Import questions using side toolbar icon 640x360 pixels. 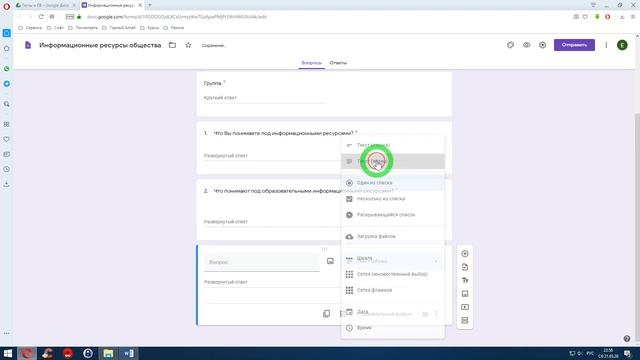[x=465, y=267]
